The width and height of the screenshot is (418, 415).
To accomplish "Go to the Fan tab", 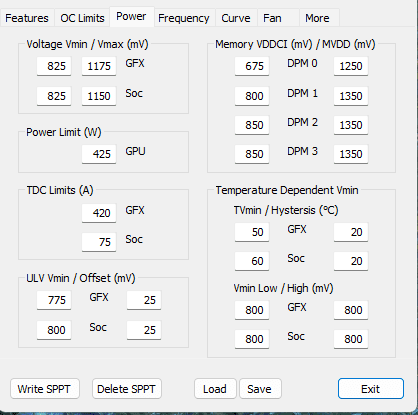I will pyautogui.click(x=278, y=18).
